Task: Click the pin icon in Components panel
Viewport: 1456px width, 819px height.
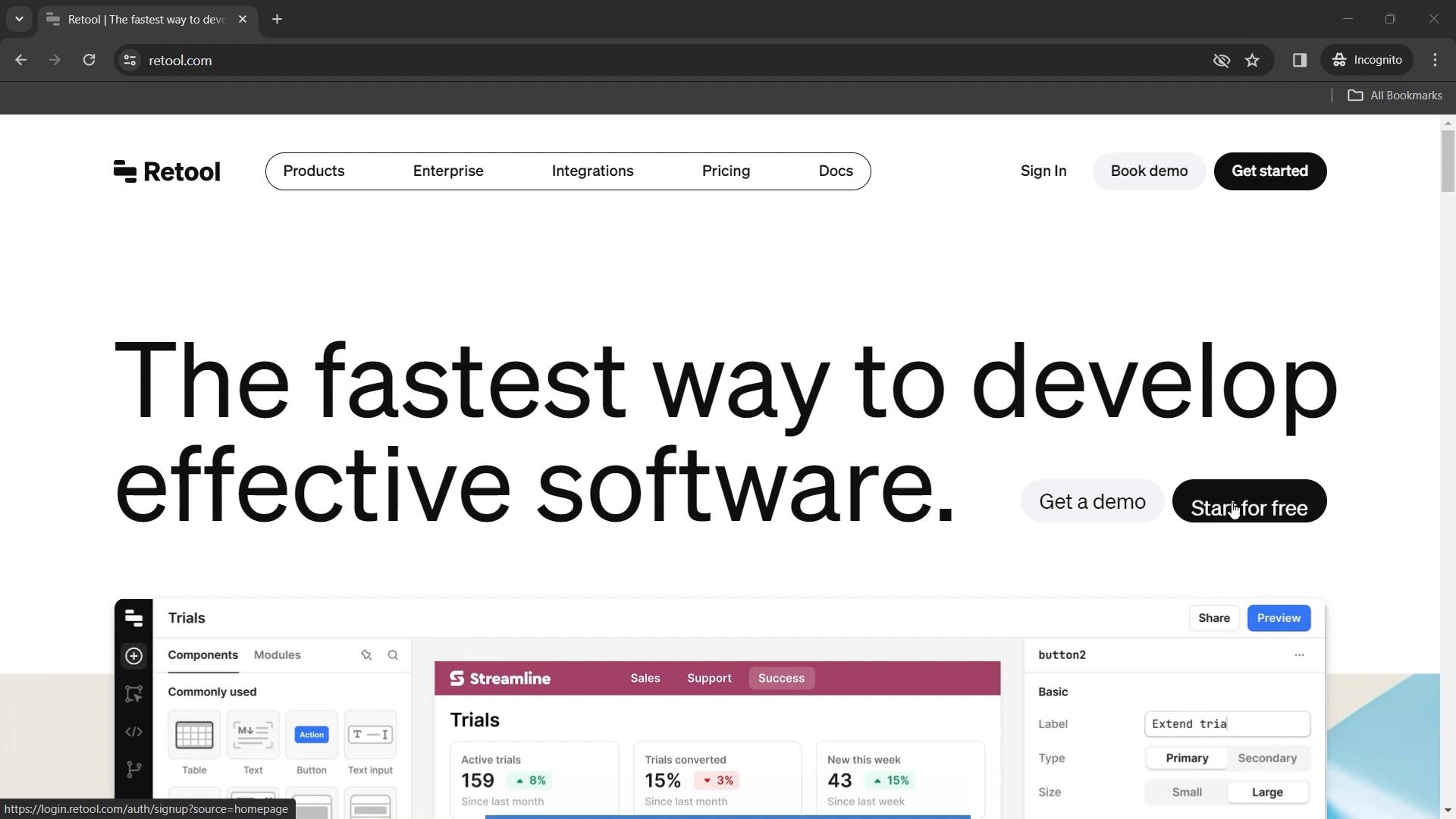Action: [366, 655]
